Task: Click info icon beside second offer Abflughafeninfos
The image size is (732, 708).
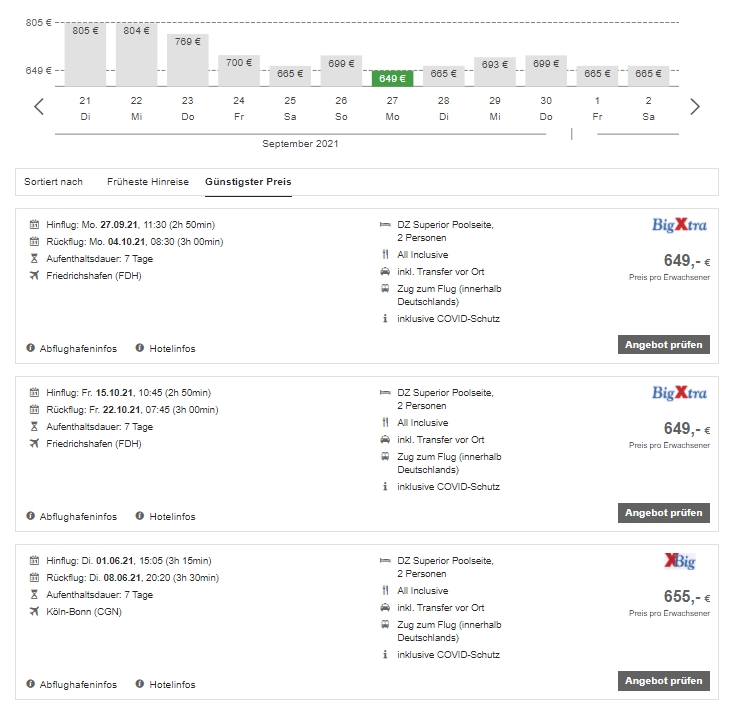Action: (x=31, y=516)
